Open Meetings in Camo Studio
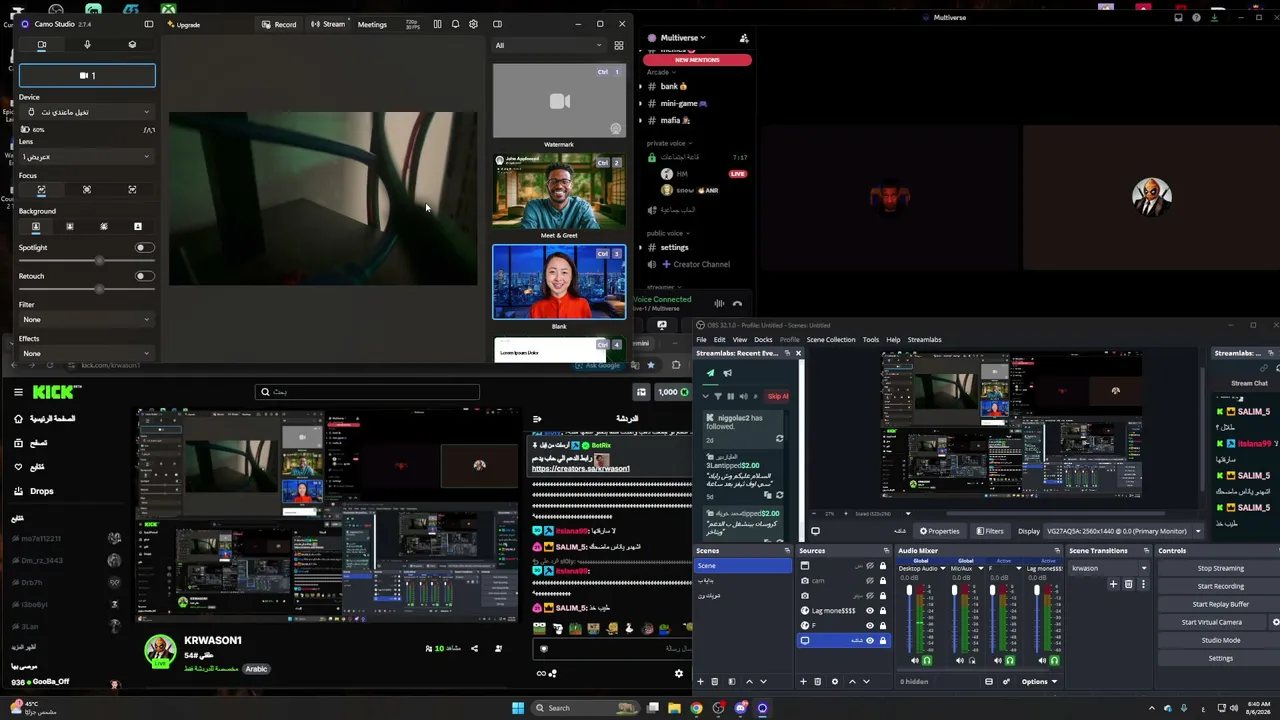The image size is (1280, 720). pyautogui.click(x=372, y=24)
